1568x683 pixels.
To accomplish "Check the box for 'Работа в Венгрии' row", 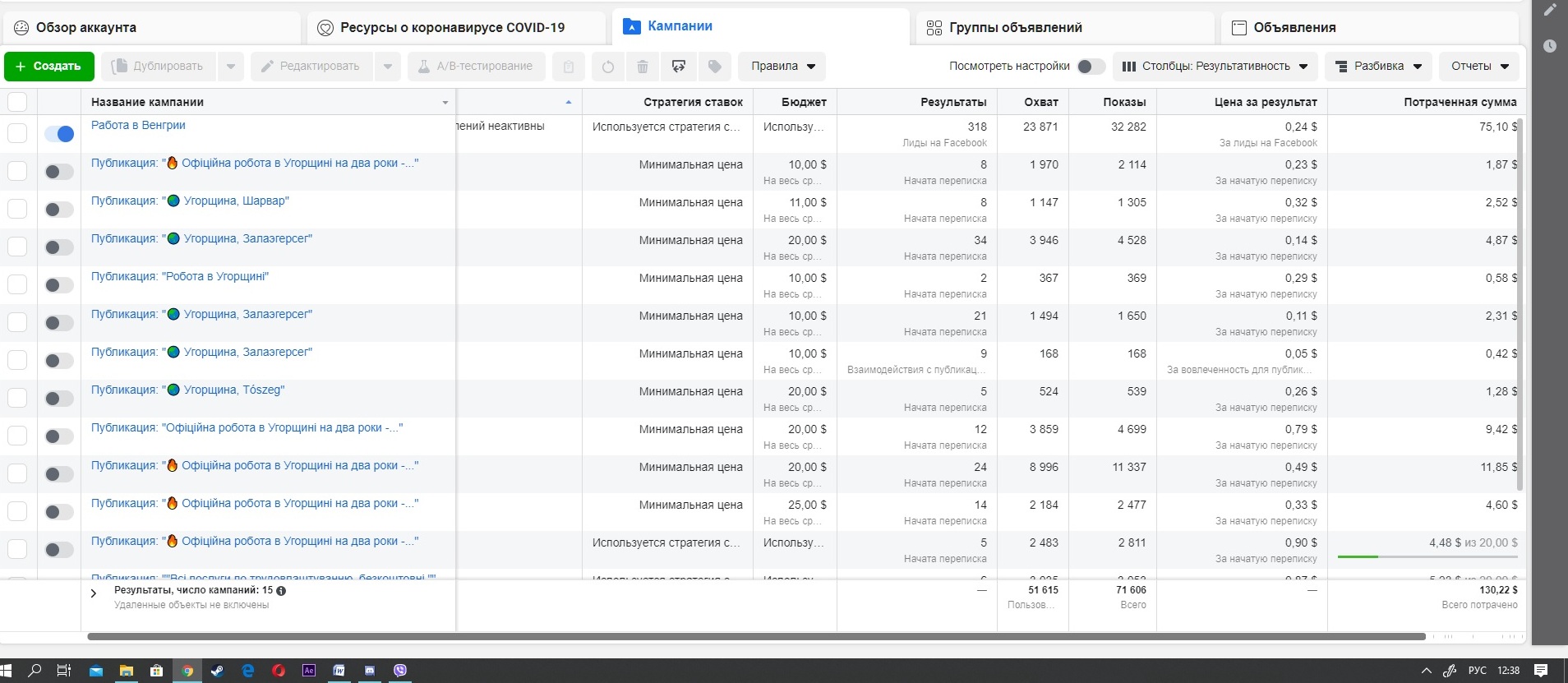I will coord(17,133).
